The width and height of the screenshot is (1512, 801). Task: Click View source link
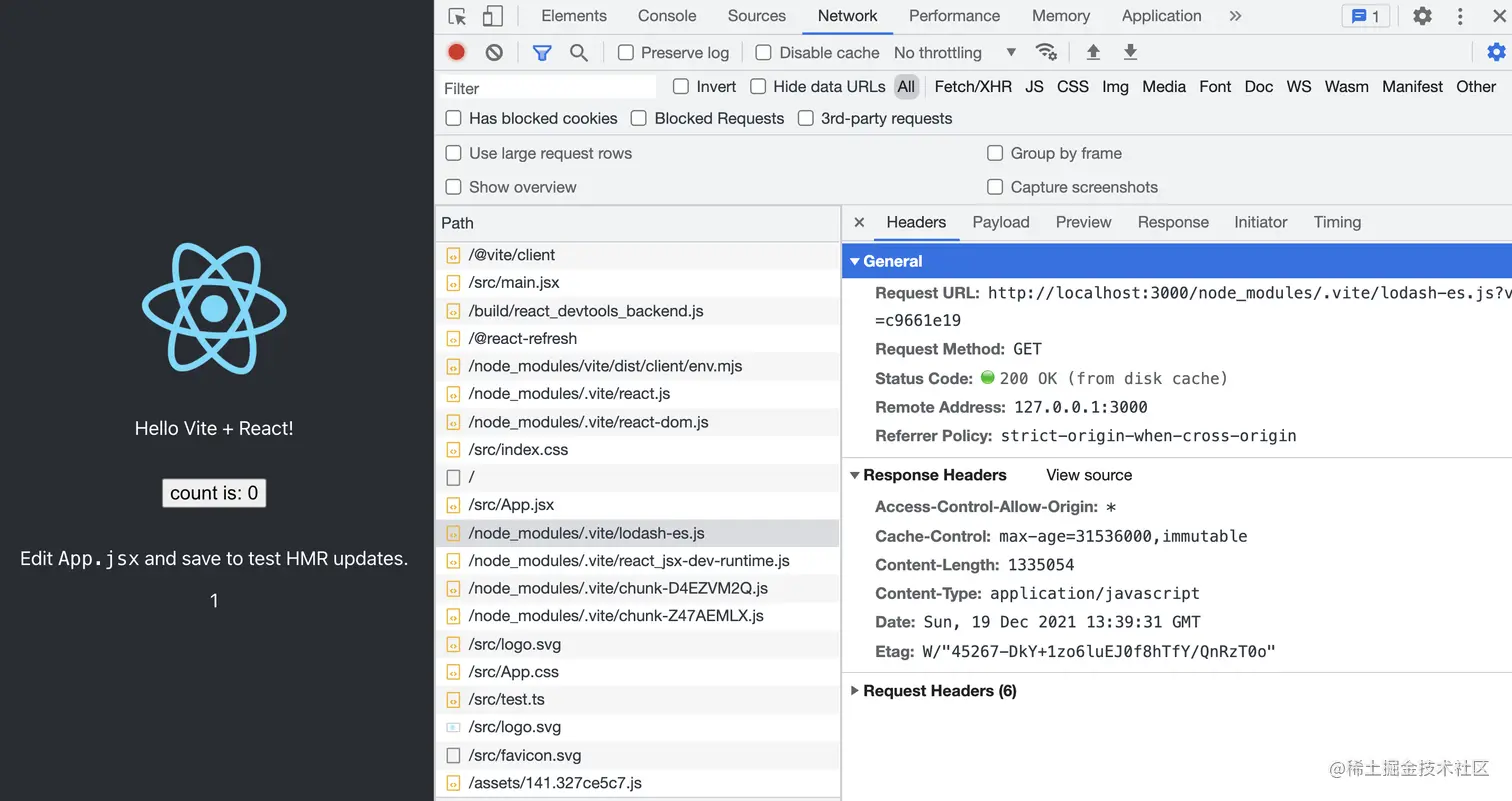click(x=1089, y=475)
